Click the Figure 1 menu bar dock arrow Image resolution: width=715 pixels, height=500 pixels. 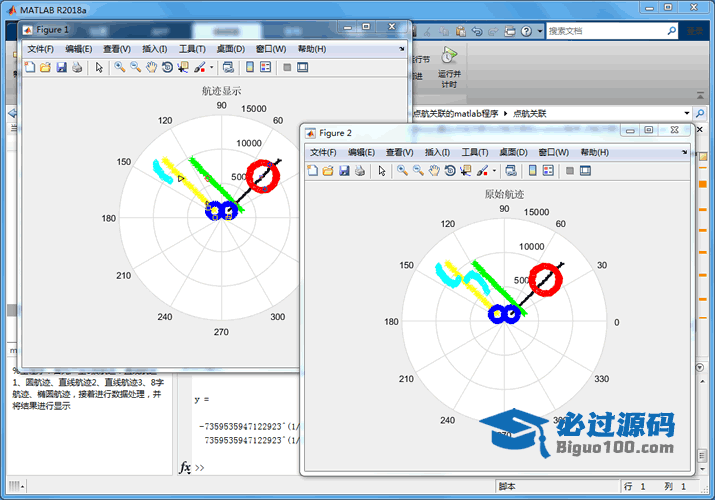(x=402, y=49)
